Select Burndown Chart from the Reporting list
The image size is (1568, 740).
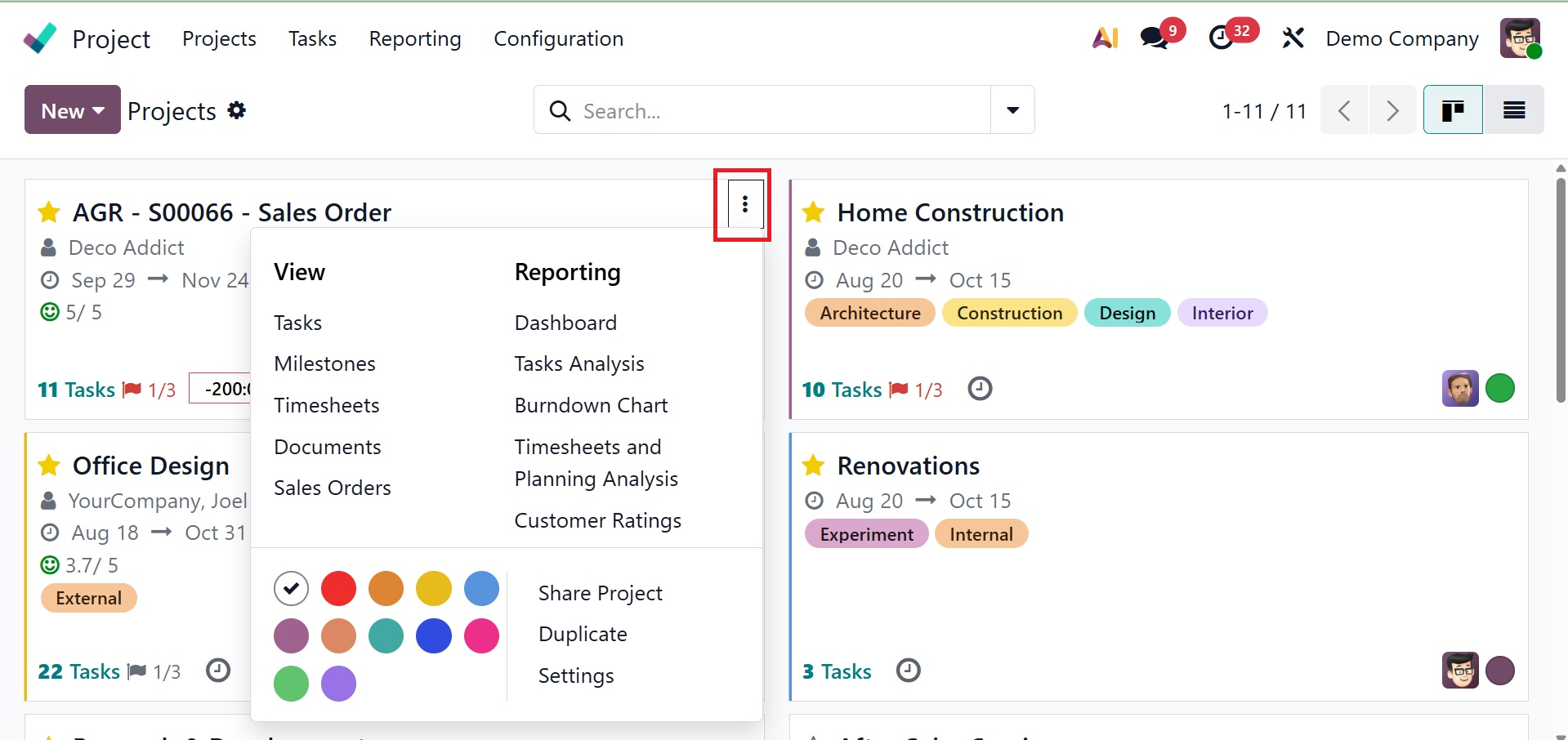[x=591, y=405]
